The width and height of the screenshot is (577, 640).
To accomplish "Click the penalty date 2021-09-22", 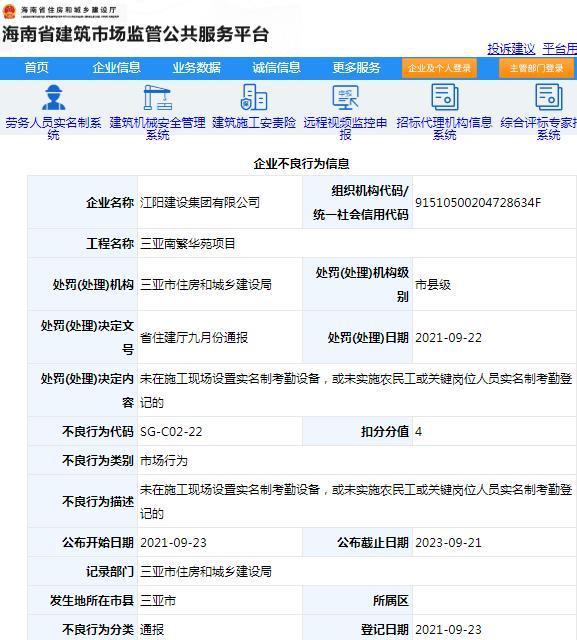I will [448, 338].
